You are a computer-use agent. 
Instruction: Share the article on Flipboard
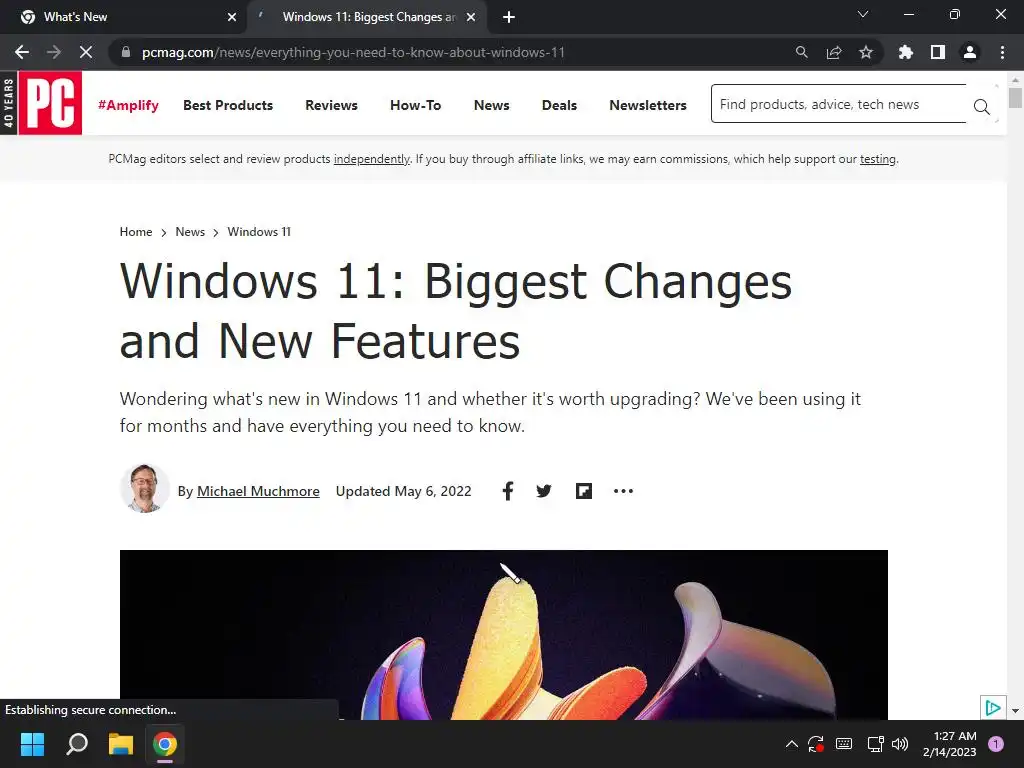[x=584, y=491]
